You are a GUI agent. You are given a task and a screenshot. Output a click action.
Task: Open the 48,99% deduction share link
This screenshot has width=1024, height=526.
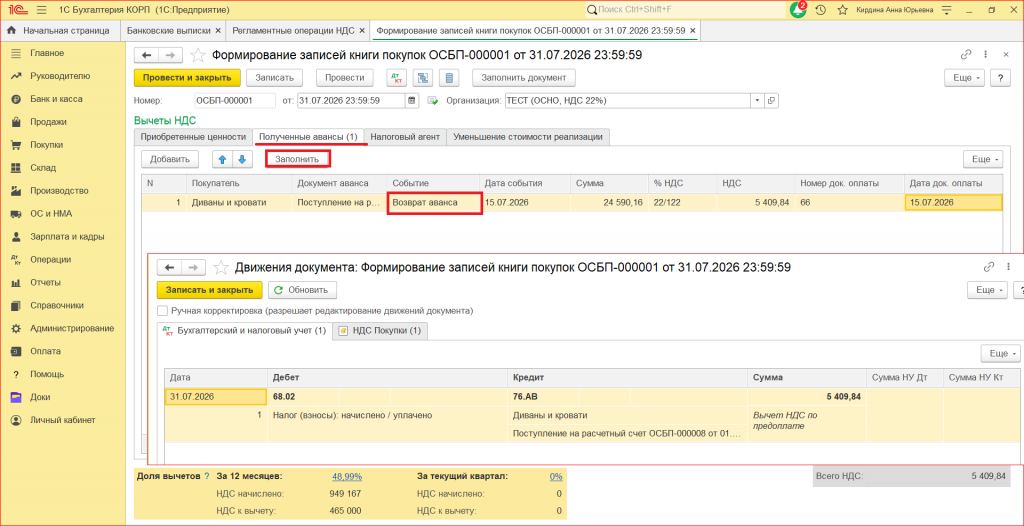(x=347, y=476)
